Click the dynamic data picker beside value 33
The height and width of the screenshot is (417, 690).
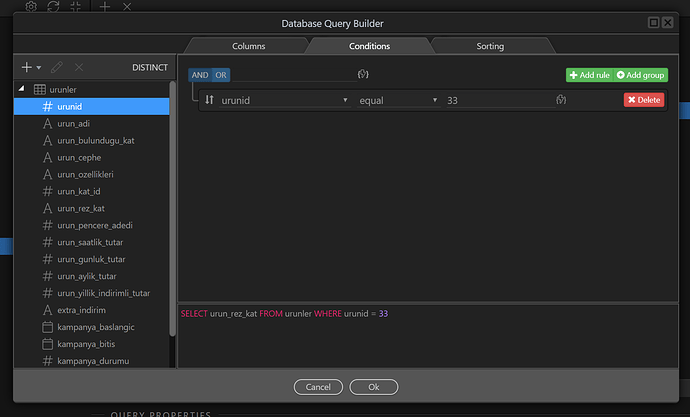point(562,100)
